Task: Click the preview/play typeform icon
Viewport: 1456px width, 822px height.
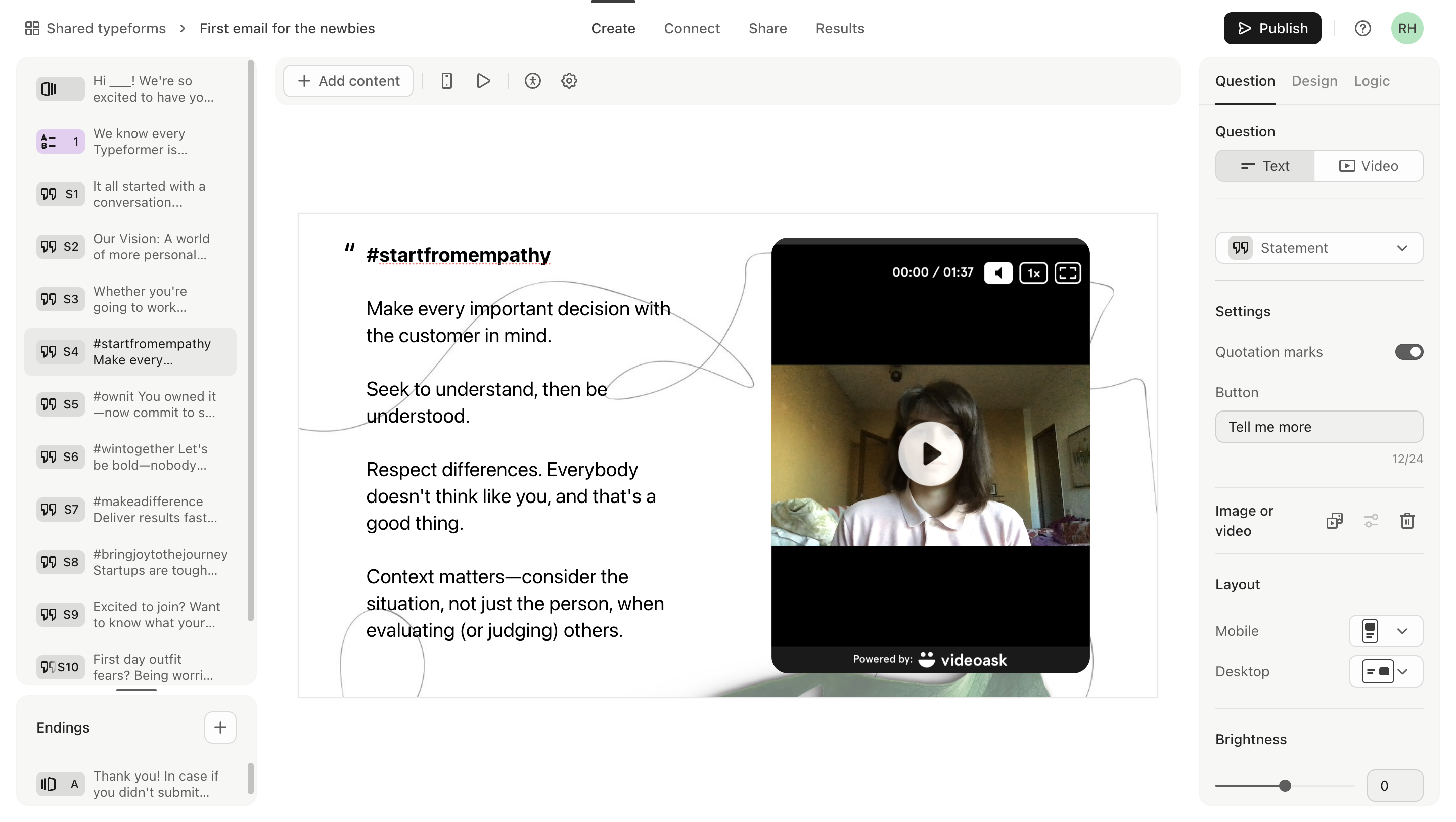Action: pos(484,81)
